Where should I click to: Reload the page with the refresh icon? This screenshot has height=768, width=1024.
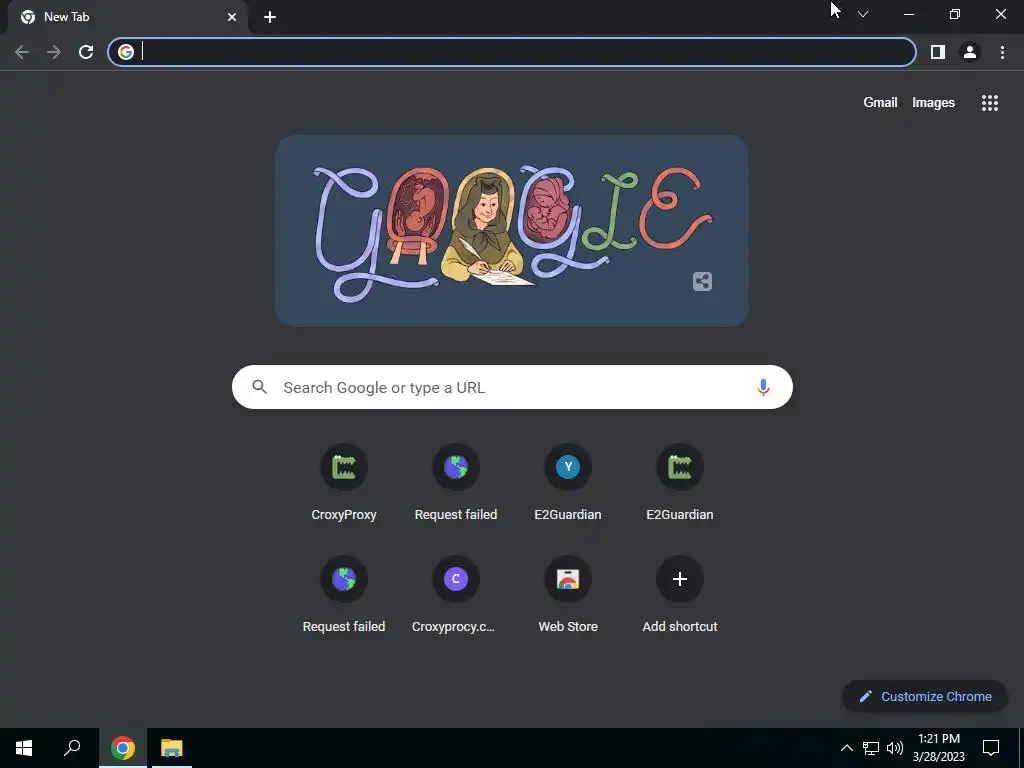[x=86, y=52]
